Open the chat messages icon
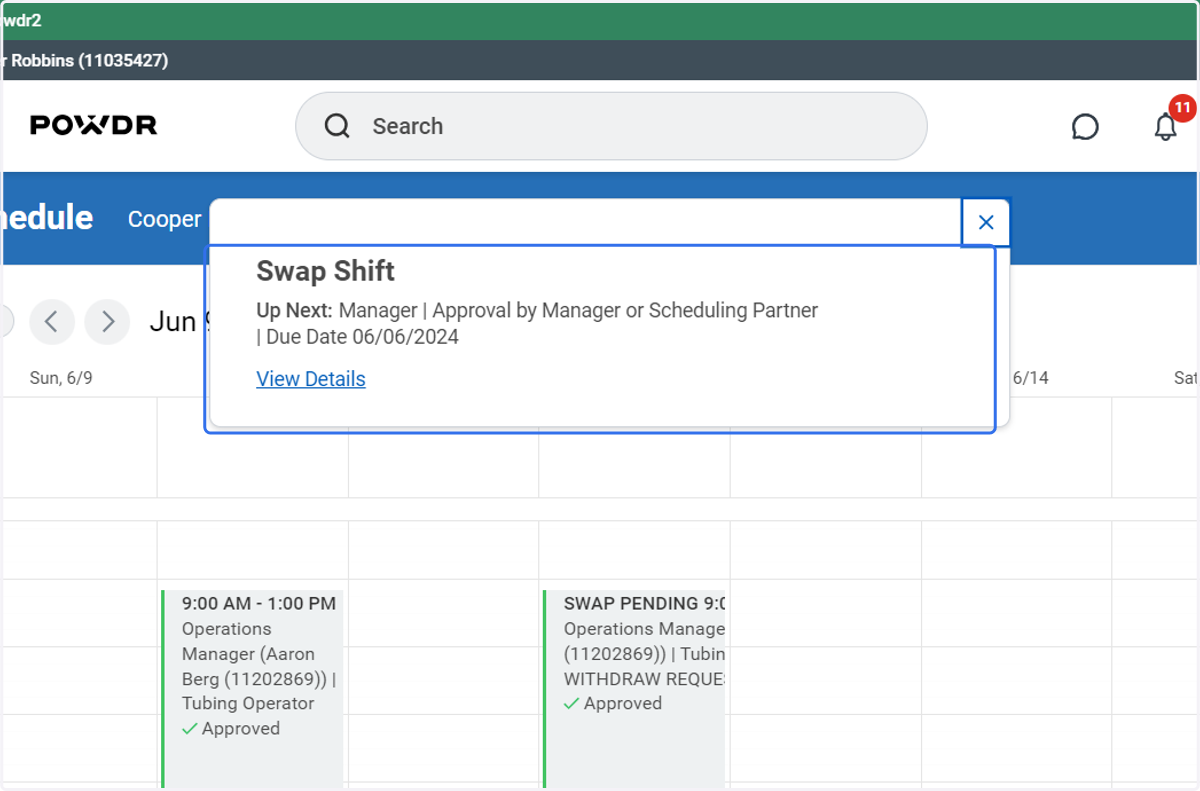1200x791 pixels. tap(1085, 127)
